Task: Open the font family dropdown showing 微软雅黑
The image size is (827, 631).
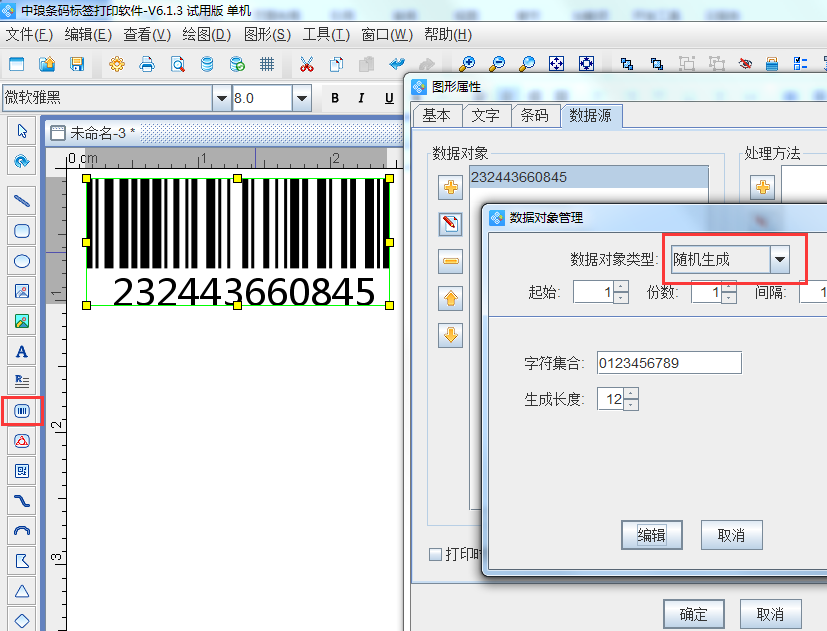Action: pos(222,99)
